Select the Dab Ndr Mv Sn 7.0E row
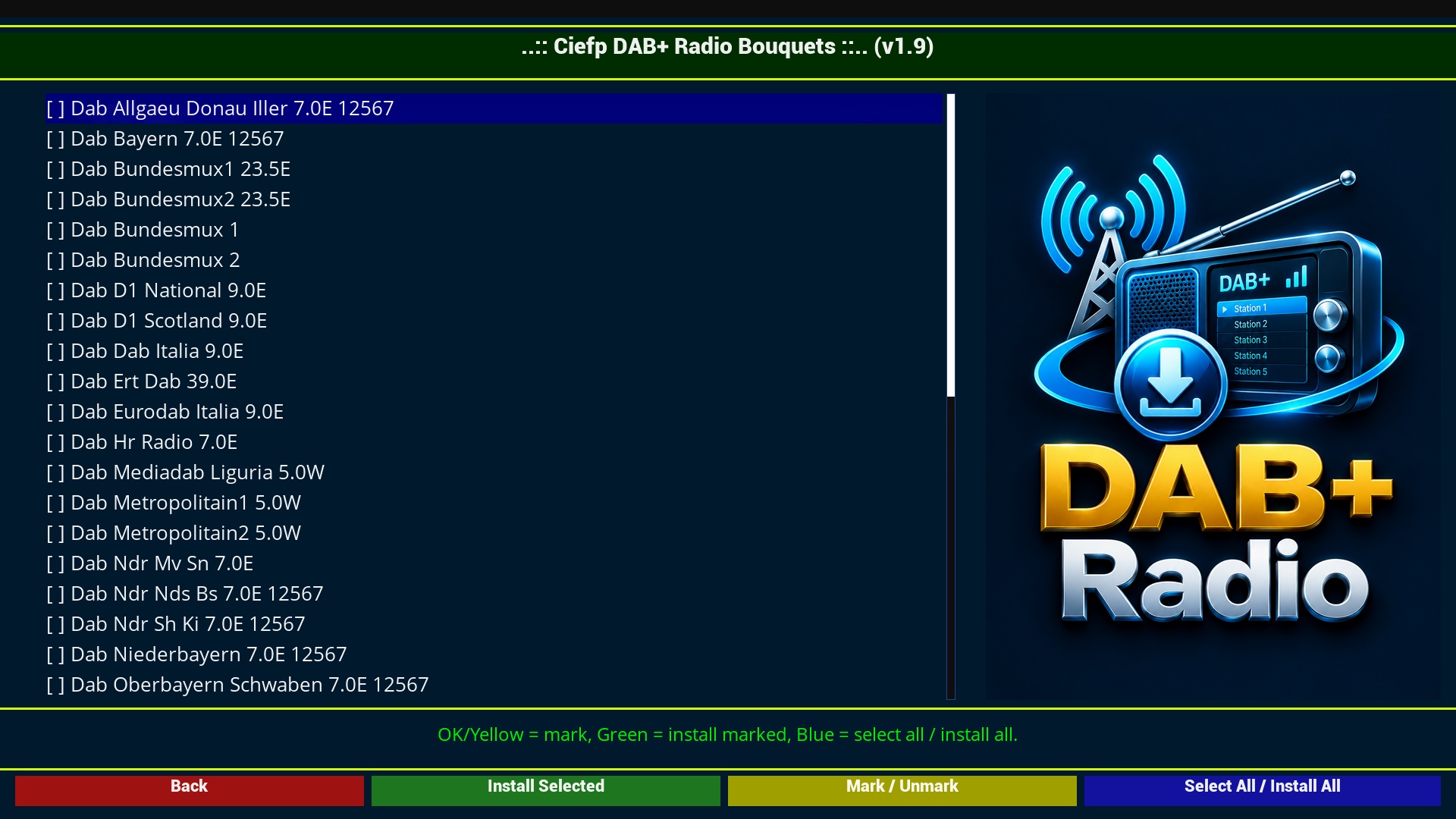 pyautogui.click(x=494, y=563)
